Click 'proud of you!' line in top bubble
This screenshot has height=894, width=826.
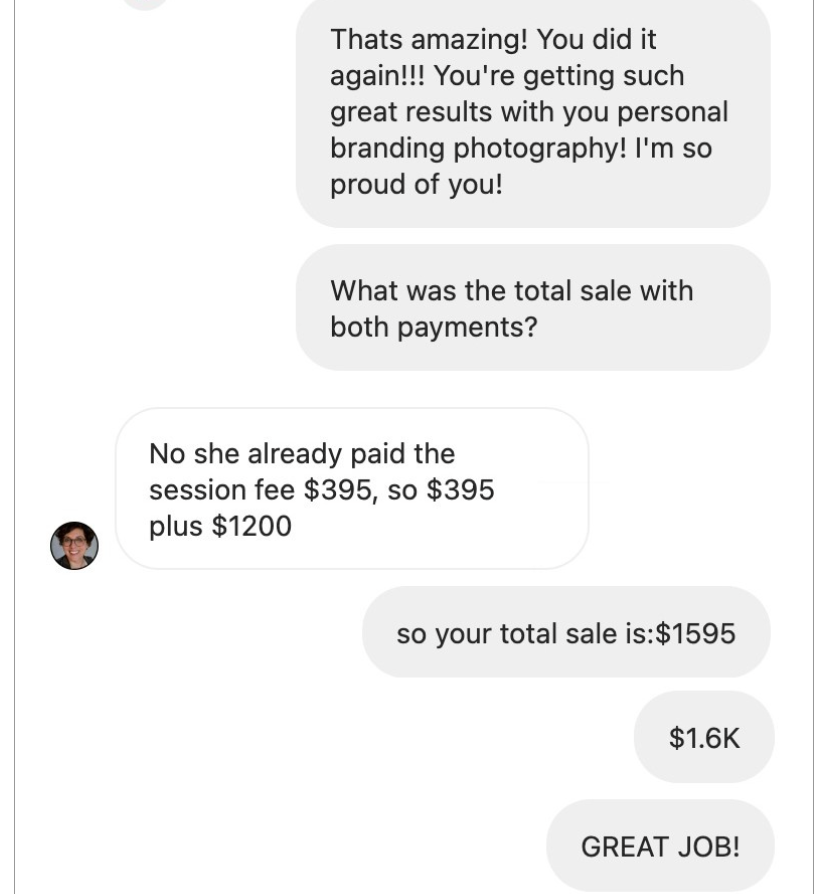pyautogui.click(x=416, y=184)
